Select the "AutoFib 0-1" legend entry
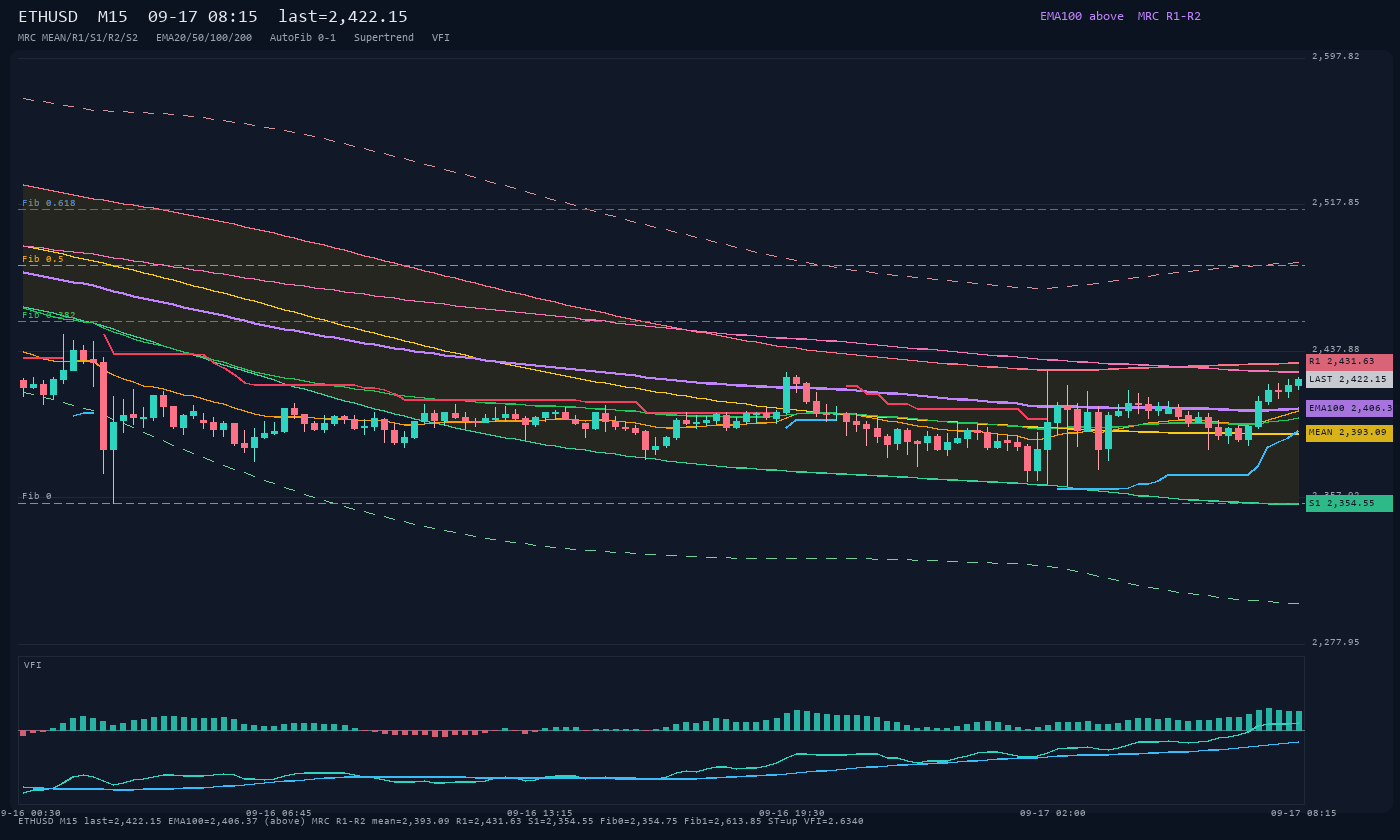Viewport: 1400px width, 840px height. click(303, 38)
